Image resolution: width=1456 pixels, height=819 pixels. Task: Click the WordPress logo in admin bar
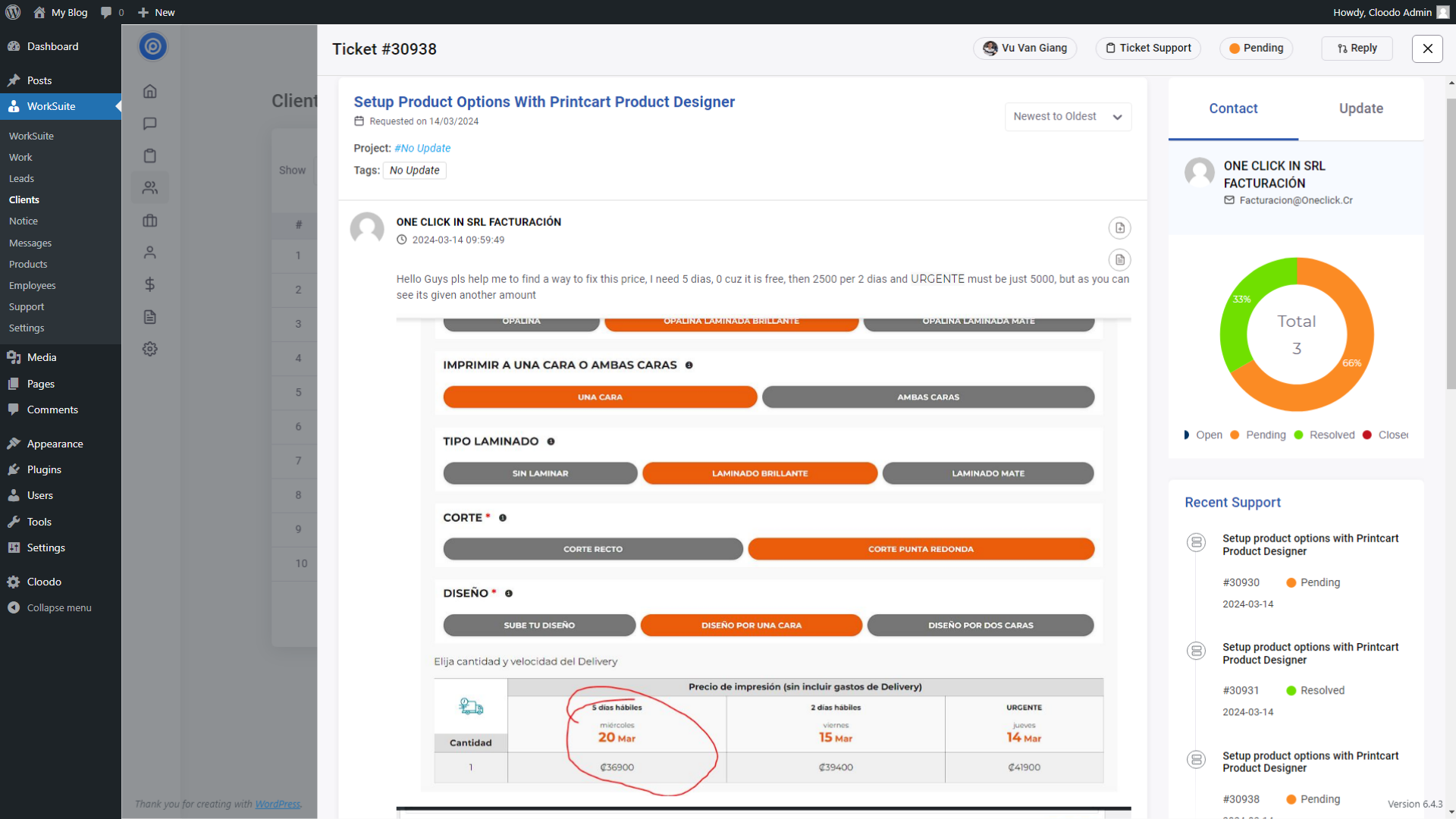pos(13,12)
